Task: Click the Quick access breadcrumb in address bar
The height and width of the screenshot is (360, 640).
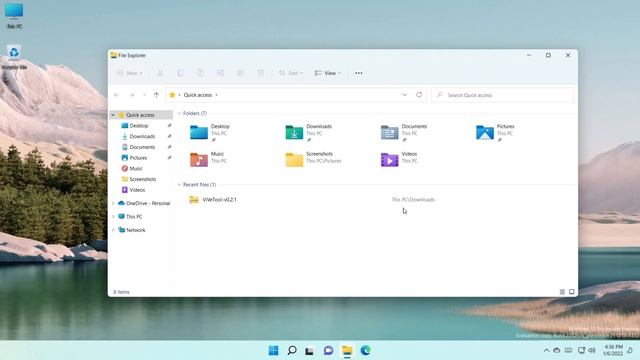Action: pyautogui.click(x=198, y=95)
